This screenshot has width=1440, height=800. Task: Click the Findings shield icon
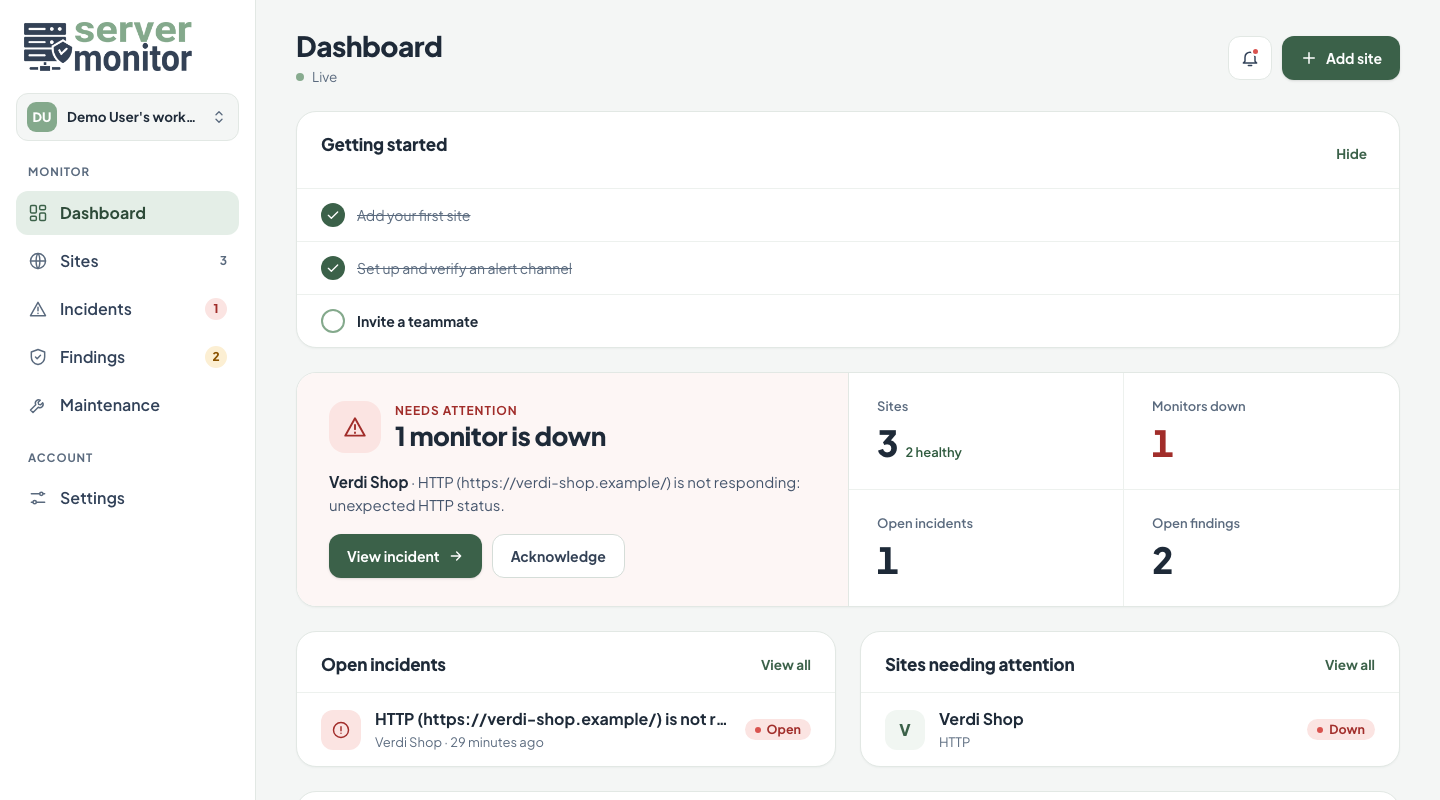click(38, 357)
